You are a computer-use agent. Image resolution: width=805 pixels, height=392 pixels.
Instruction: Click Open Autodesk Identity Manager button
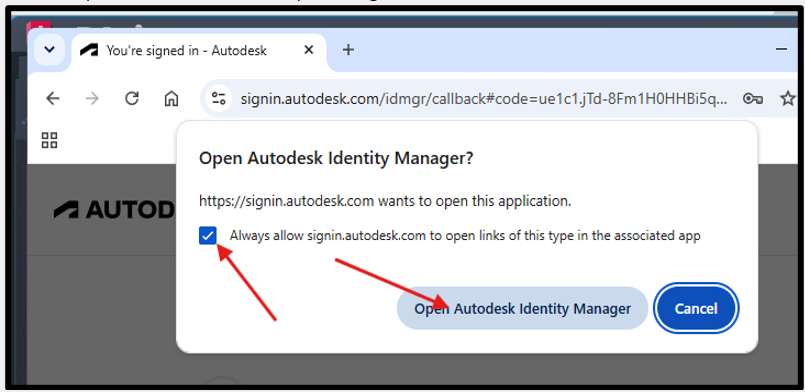point(522,309)
